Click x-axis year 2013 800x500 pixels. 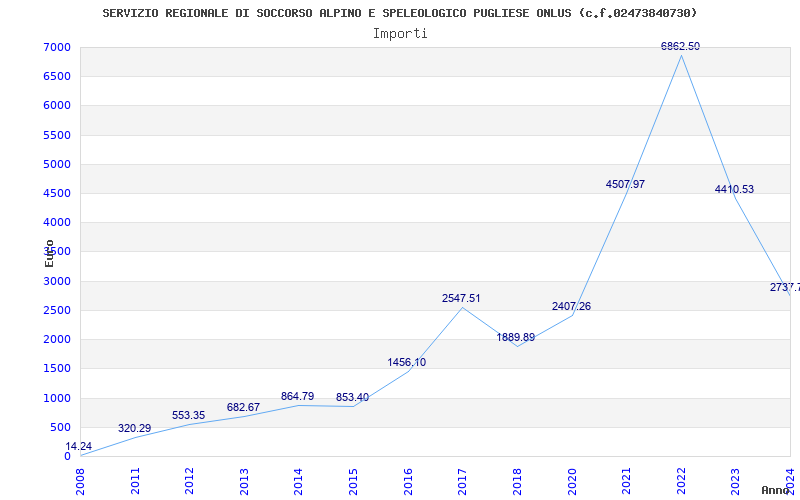click(244, 482)
